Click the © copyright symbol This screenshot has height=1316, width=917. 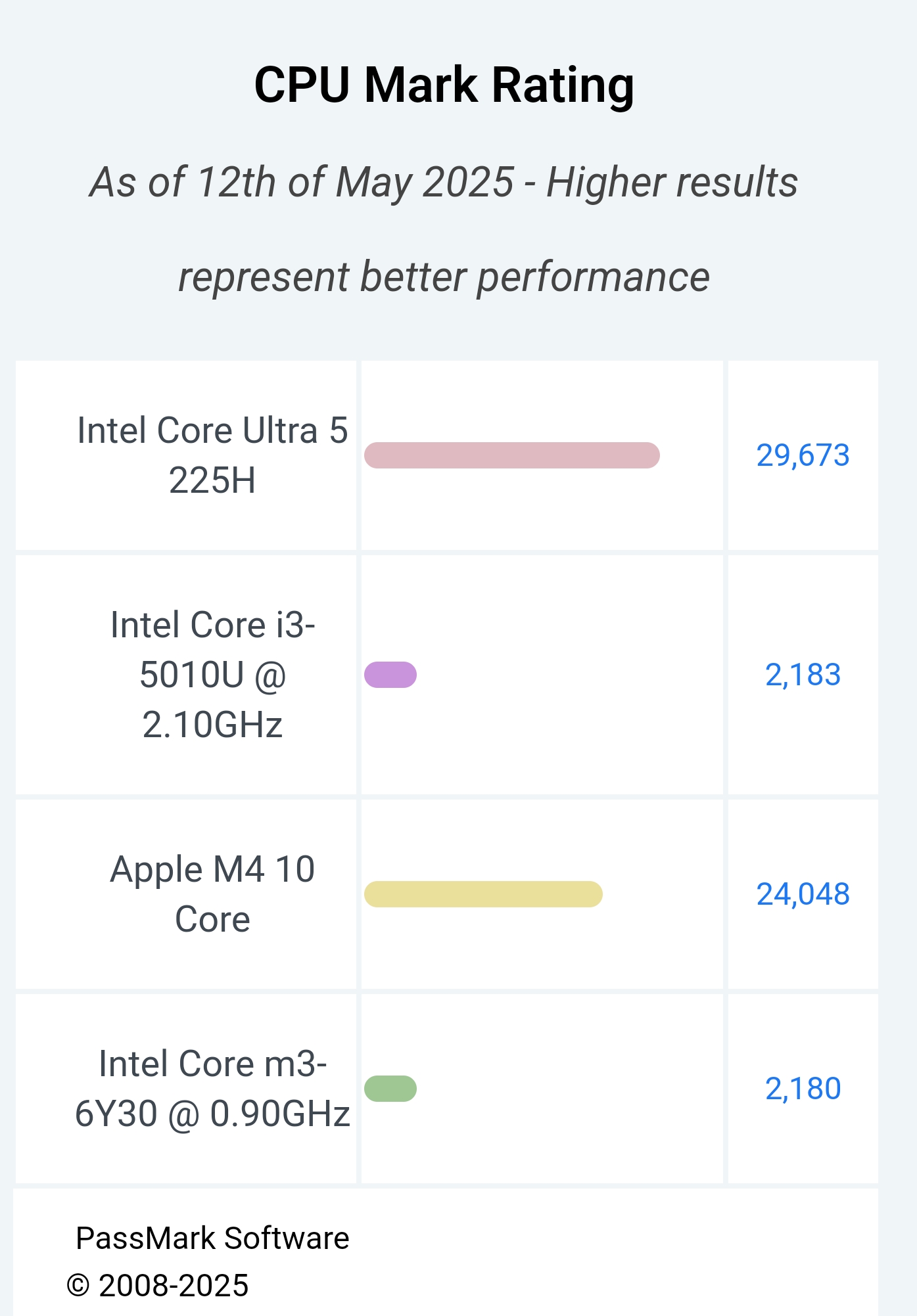pyautogui.click(x=78, y=1286)
